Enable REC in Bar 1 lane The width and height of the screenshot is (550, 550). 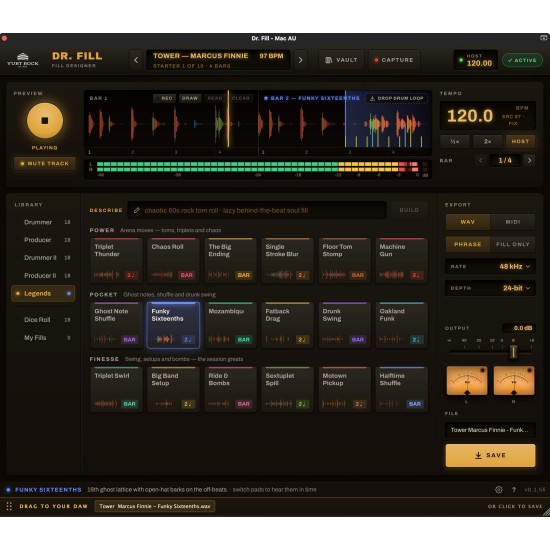pyautogui.click(x=165, y=98)
